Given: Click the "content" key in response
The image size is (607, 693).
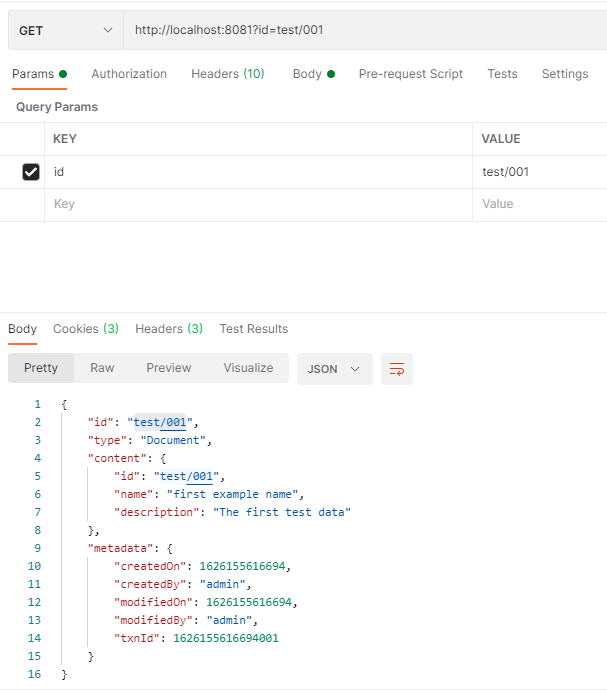Looking at the screenshot, I should click(117, 458).
